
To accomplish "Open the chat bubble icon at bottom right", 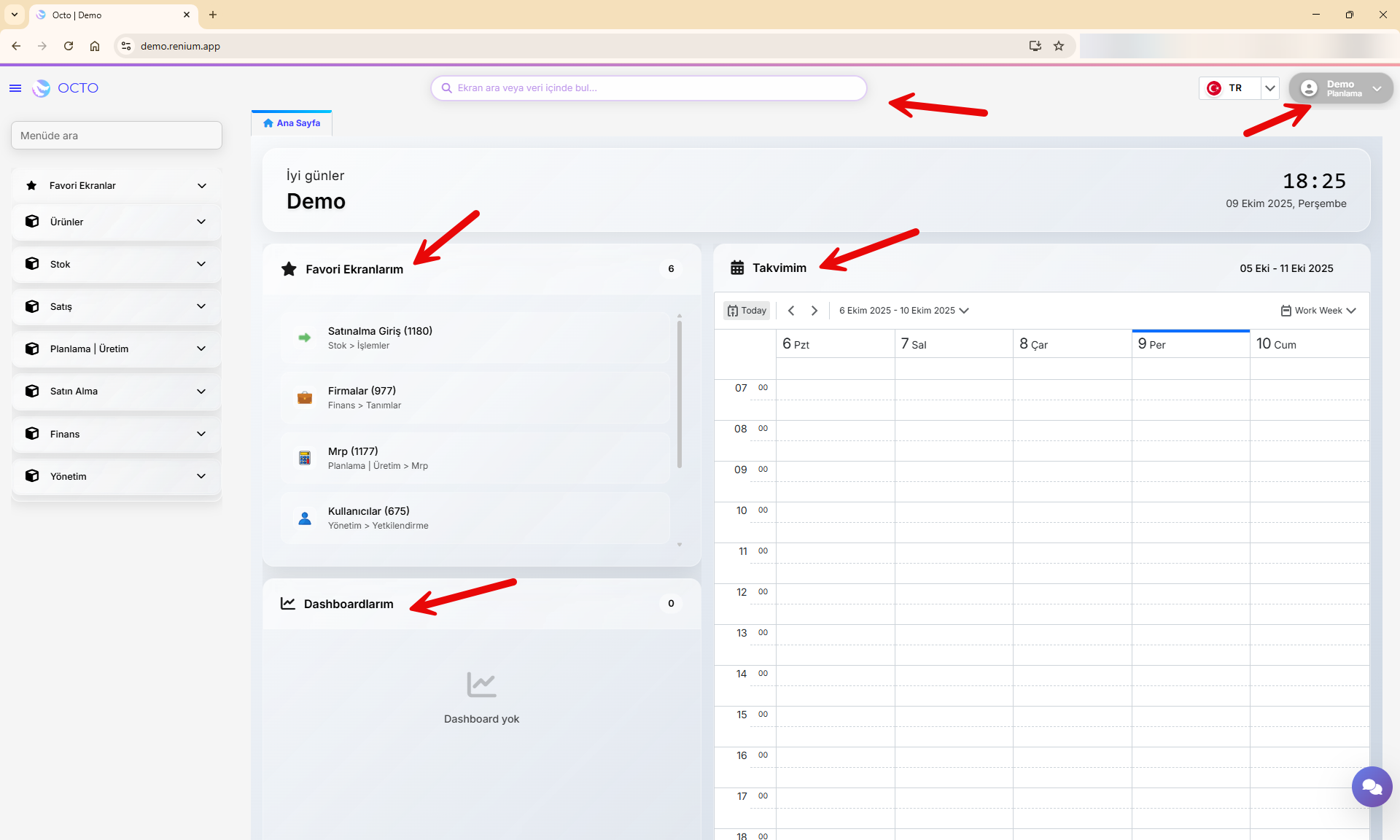I will pos(1372,787).
